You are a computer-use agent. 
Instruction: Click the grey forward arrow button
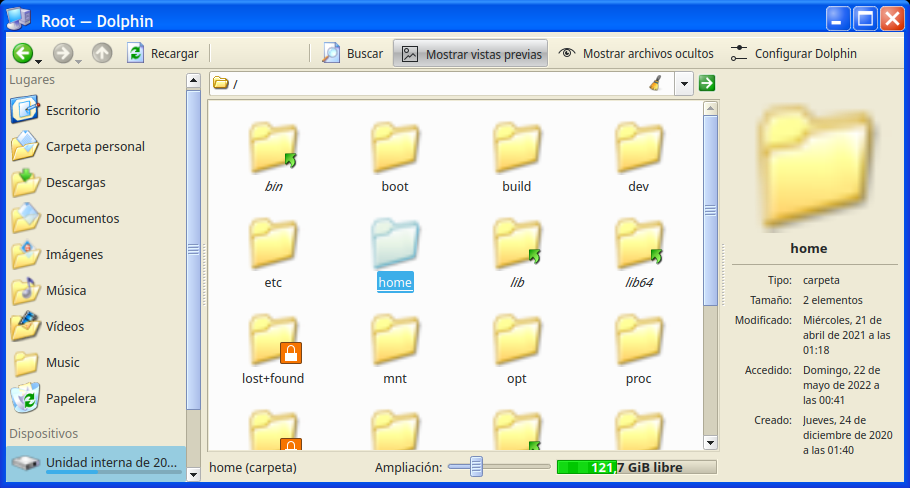point(62,53)
